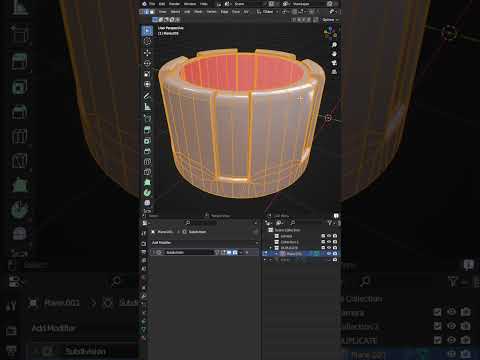Click the Subdivision modifier name field
The image size is (480, 360).
point(188,253)
